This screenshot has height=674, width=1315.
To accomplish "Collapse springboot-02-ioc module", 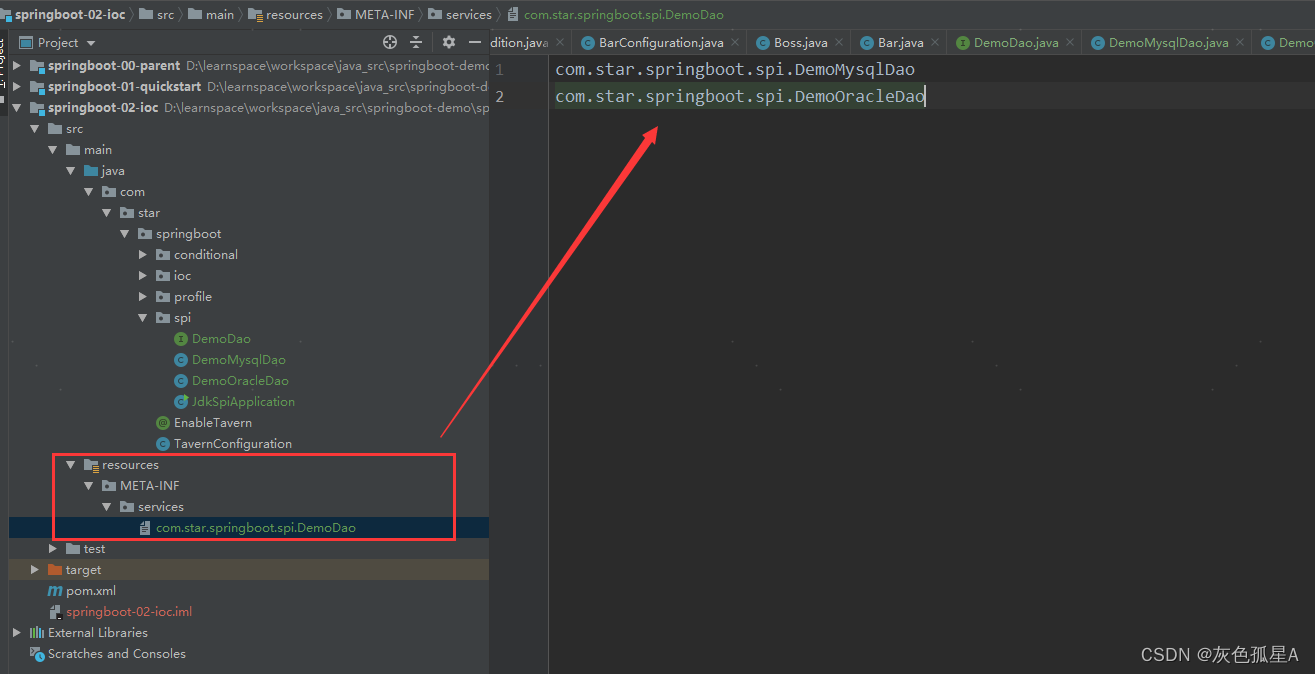I will point(17,108).
